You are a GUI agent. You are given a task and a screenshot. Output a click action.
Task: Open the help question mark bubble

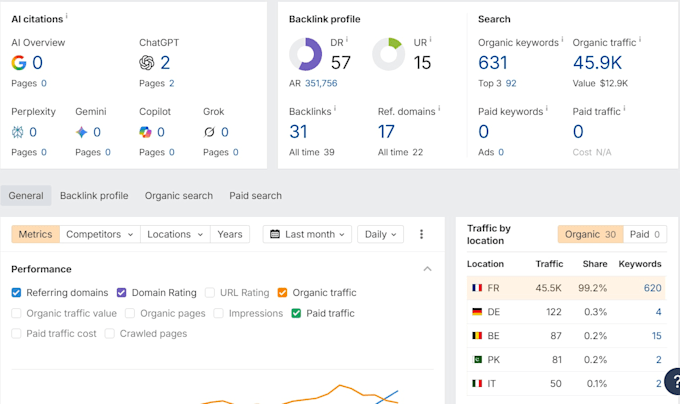point(674,381)
